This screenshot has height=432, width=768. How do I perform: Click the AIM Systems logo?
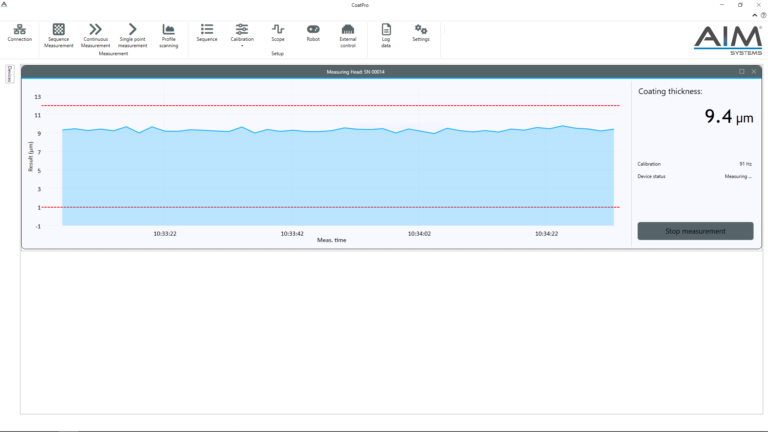[727, 40]
